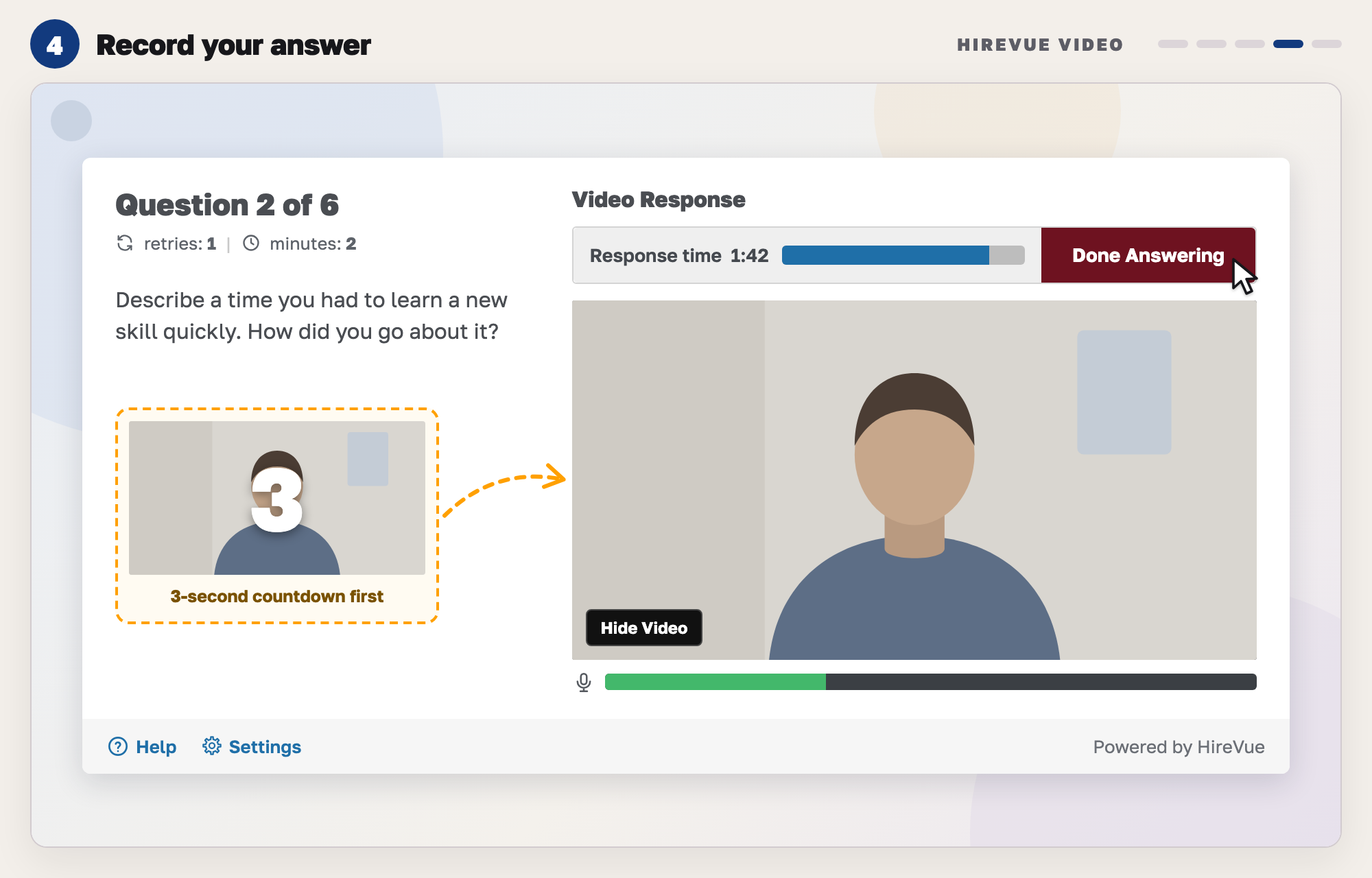The width and height of the screenshot is (1372, 878).
Task: Click the 'retries: 1' text
Action: [x=180, y=244]
